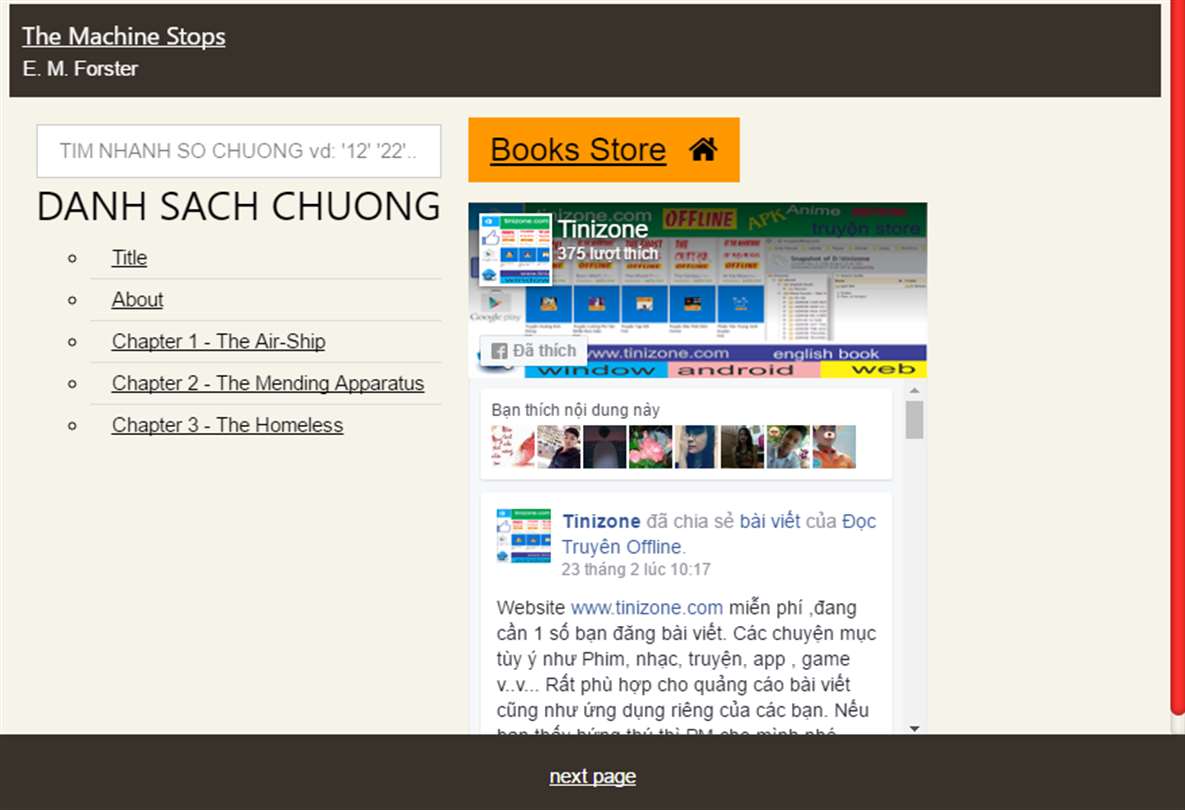This screenshot has height=810, width=1185.
Task: Click the first fan profile thumbnail
Action: tap(512, 447)
